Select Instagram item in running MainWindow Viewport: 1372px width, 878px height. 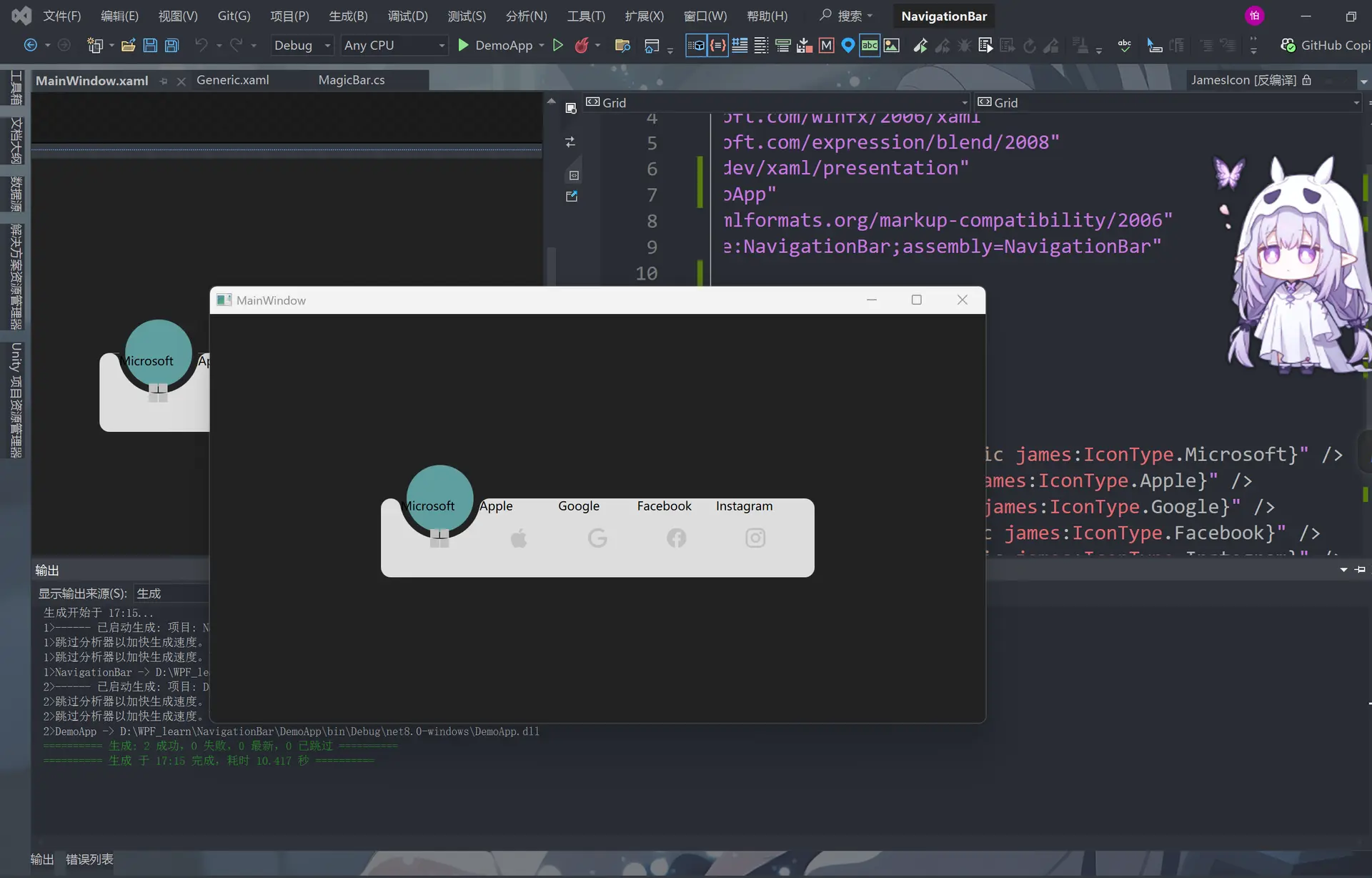click(755, 537)
